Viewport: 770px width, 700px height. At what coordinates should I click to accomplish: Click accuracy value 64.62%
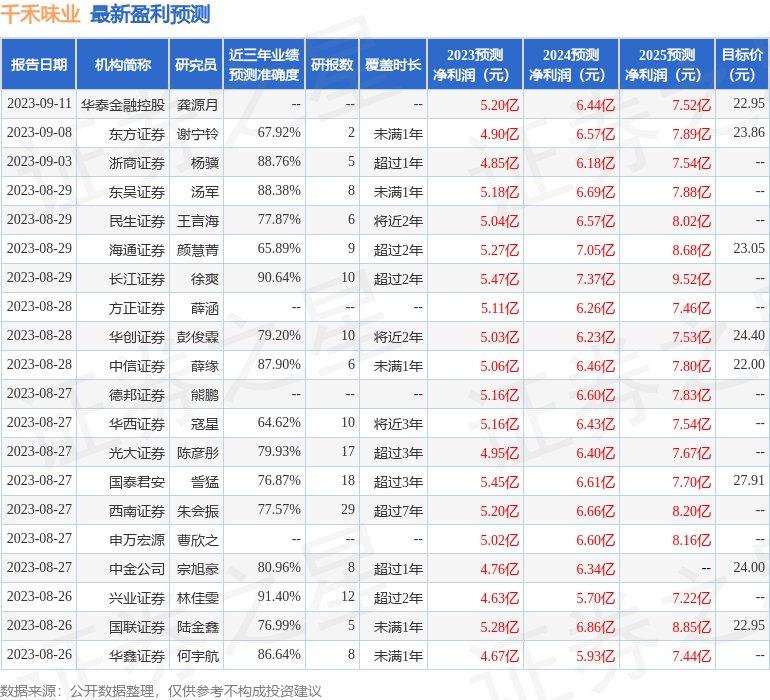tap(279, 422)
